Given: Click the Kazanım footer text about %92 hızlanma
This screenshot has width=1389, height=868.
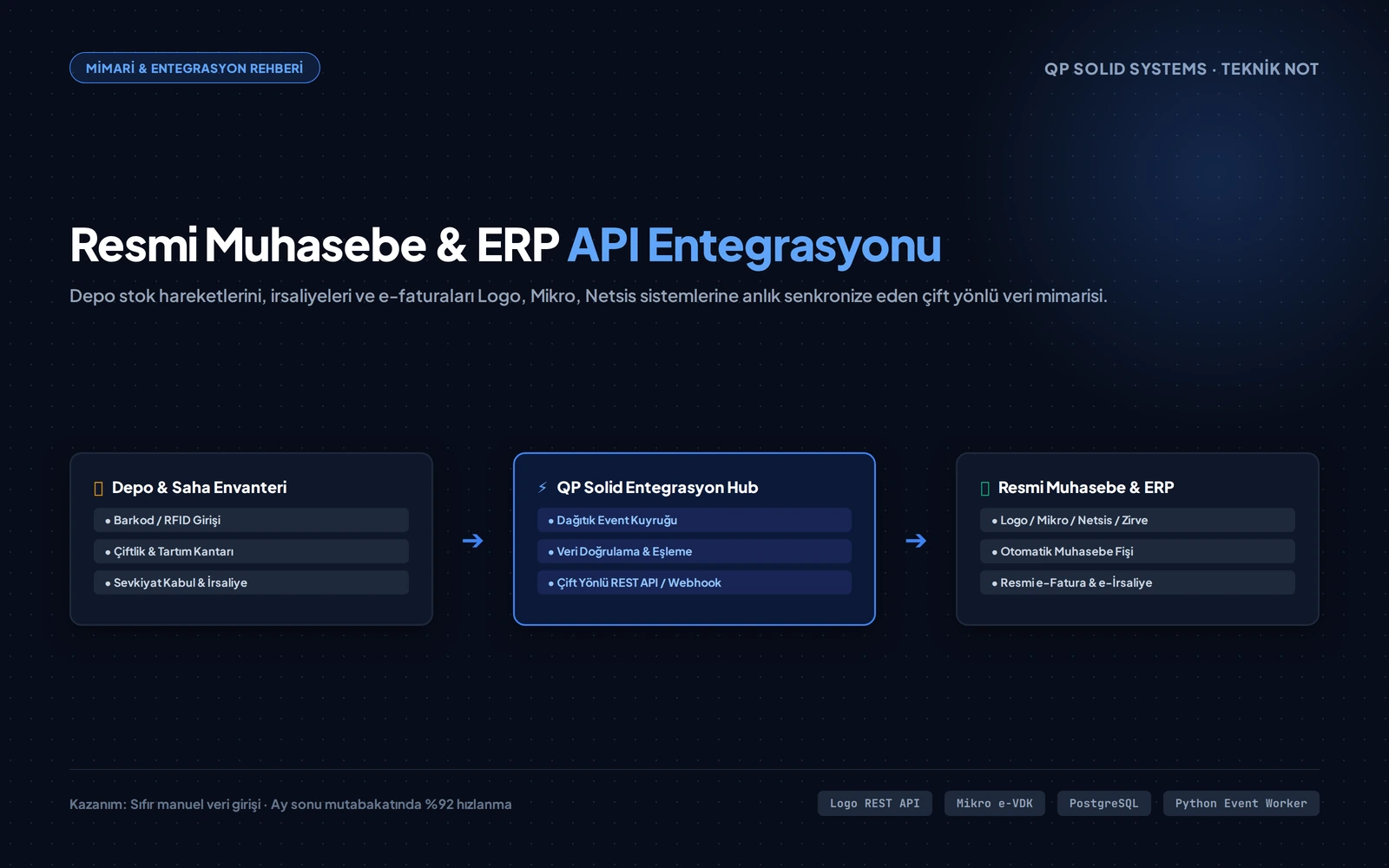Looking at the screenshot, I should (x=290, y=805).
